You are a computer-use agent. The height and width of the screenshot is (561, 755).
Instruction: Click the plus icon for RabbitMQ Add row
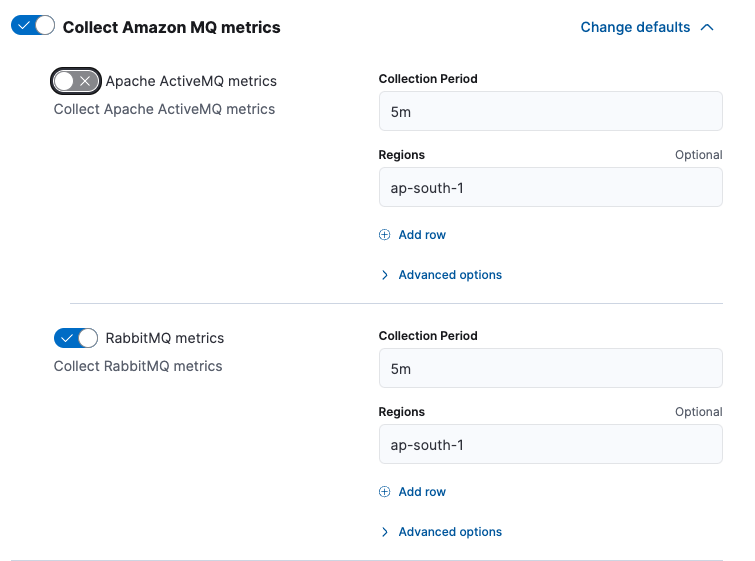(385, 492)
